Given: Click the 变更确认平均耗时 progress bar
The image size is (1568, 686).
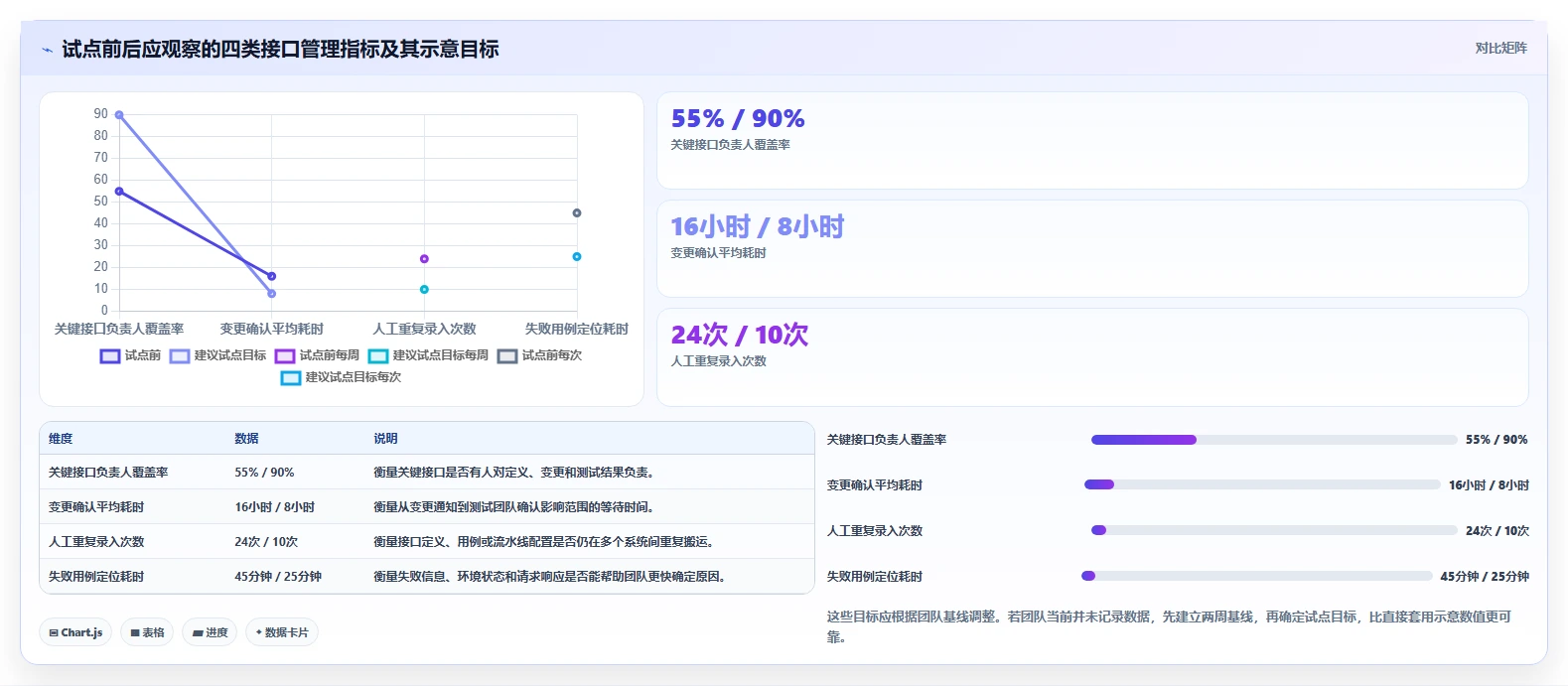Looking at the screenshot, I should (1262, 484).
